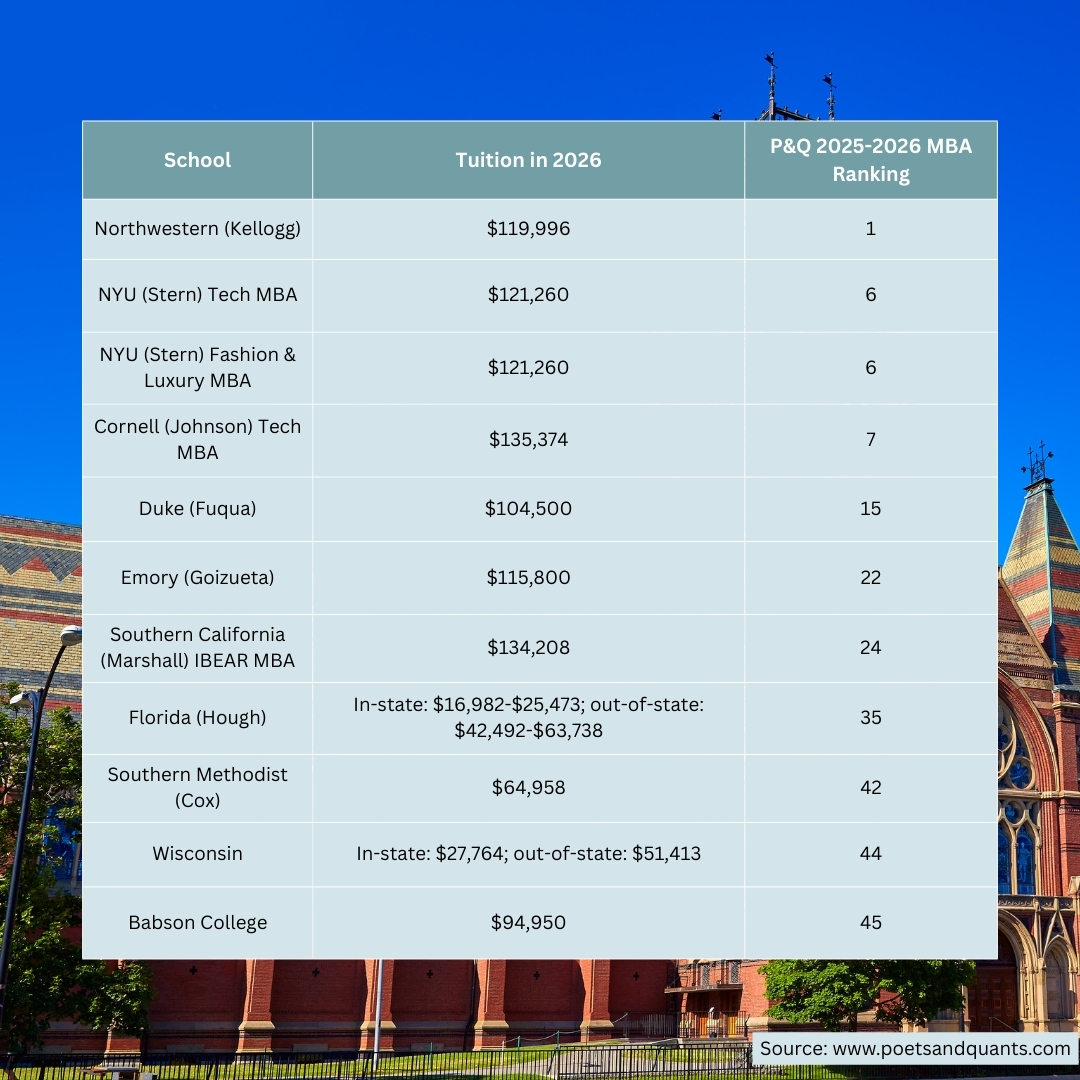Select the 'Duke (Fuqua)' school cell
Screen dimensions: 1080x1080
tap(197, 508)
